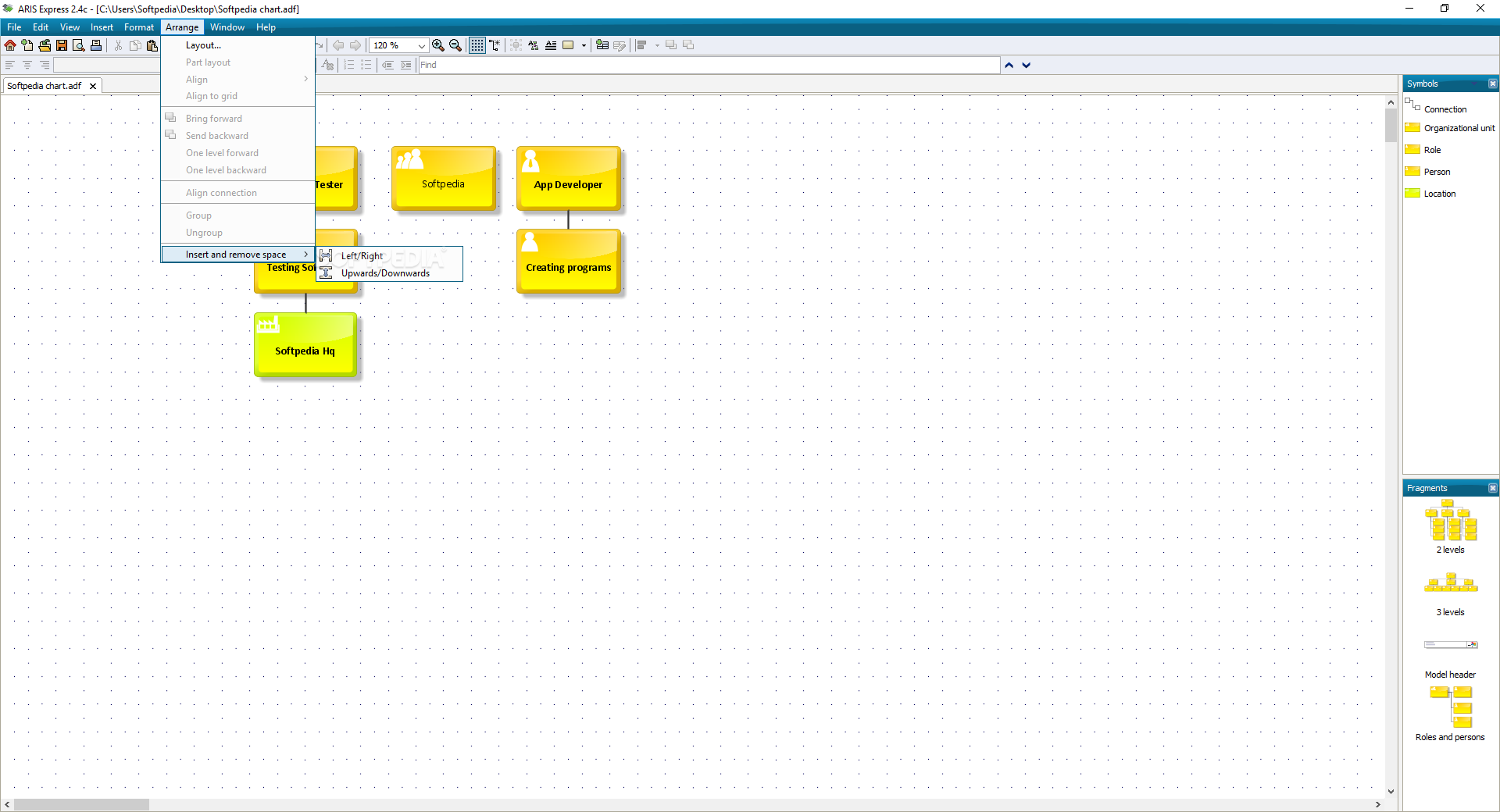Click the send backward toolbar icon
The height and width of the screenshot is (812, 1500).
point(688,45)
